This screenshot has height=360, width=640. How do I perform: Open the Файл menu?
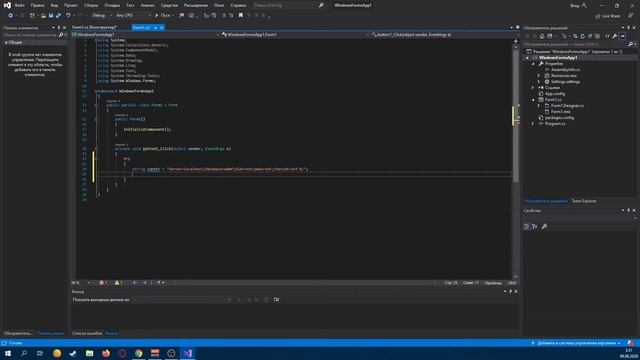click(19, 5)
